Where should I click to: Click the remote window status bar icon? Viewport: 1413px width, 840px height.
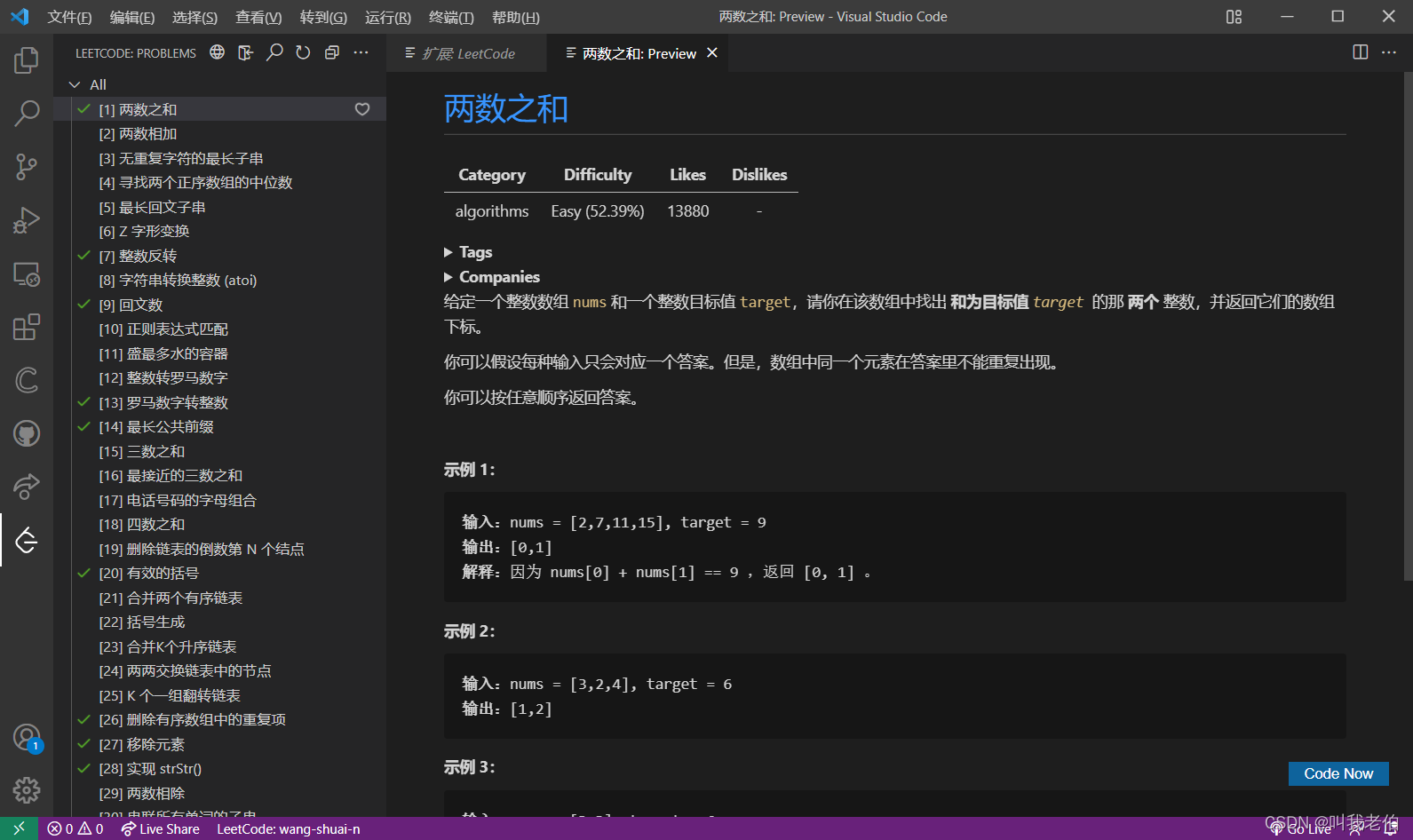point(19,828)
